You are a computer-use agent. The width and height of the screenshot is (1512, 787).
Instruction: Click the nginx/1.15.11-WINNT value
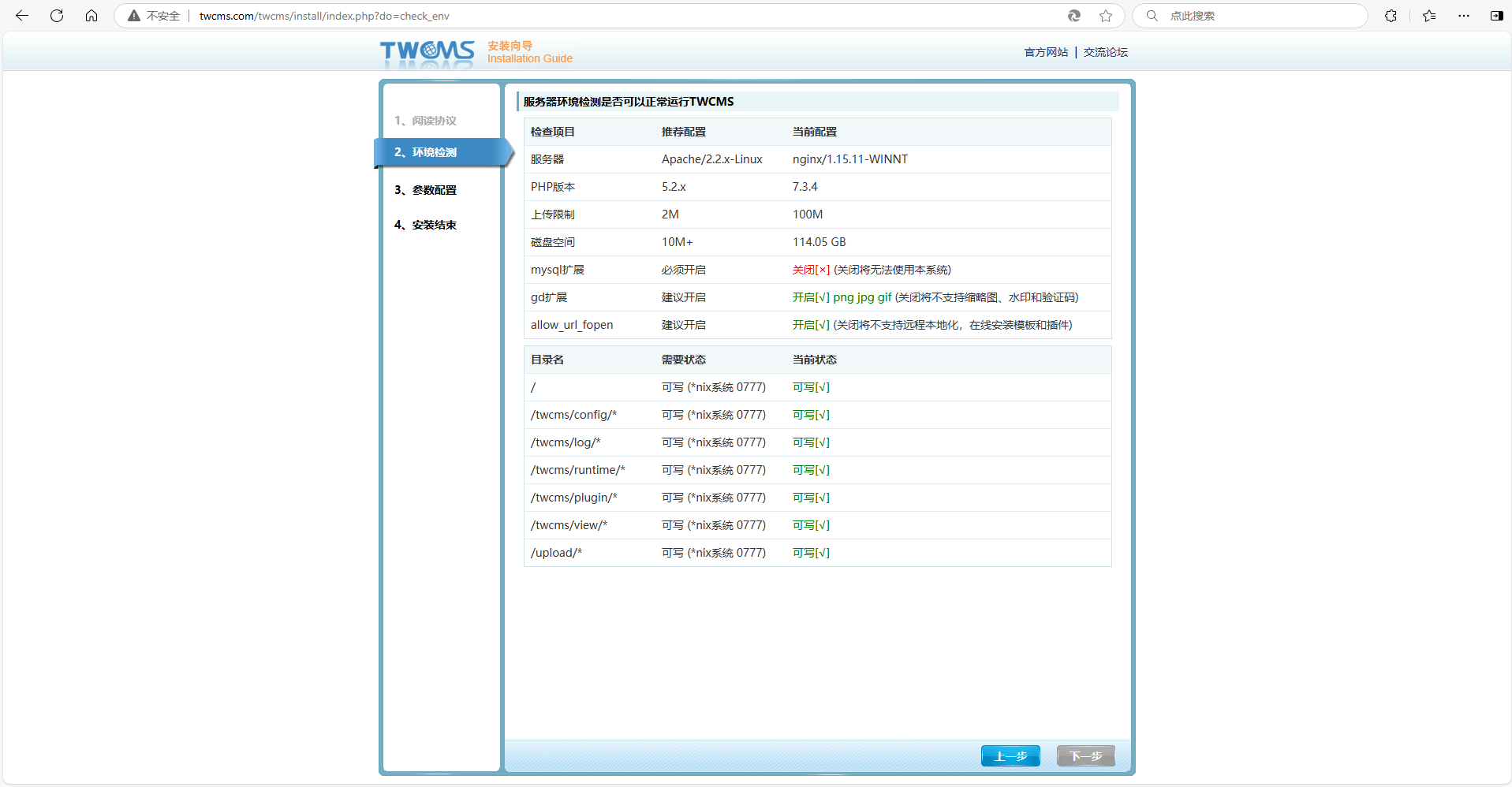pos(850,159)
